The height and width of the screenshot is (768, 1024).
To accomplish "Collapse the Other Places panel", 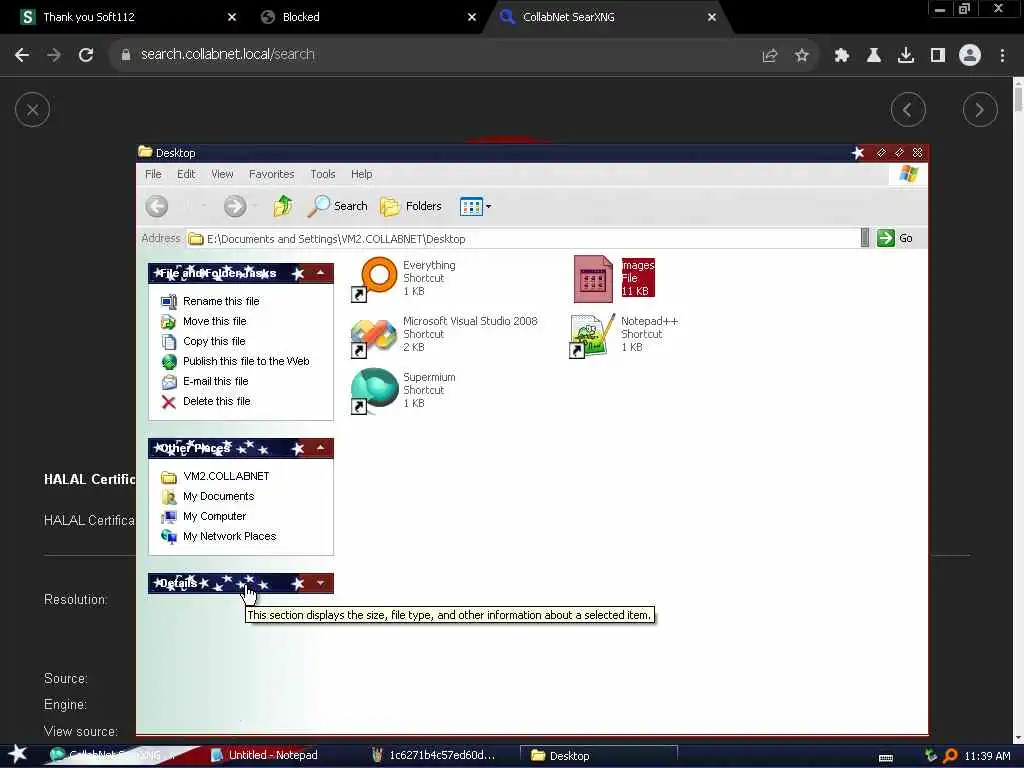I will point(320,448).
